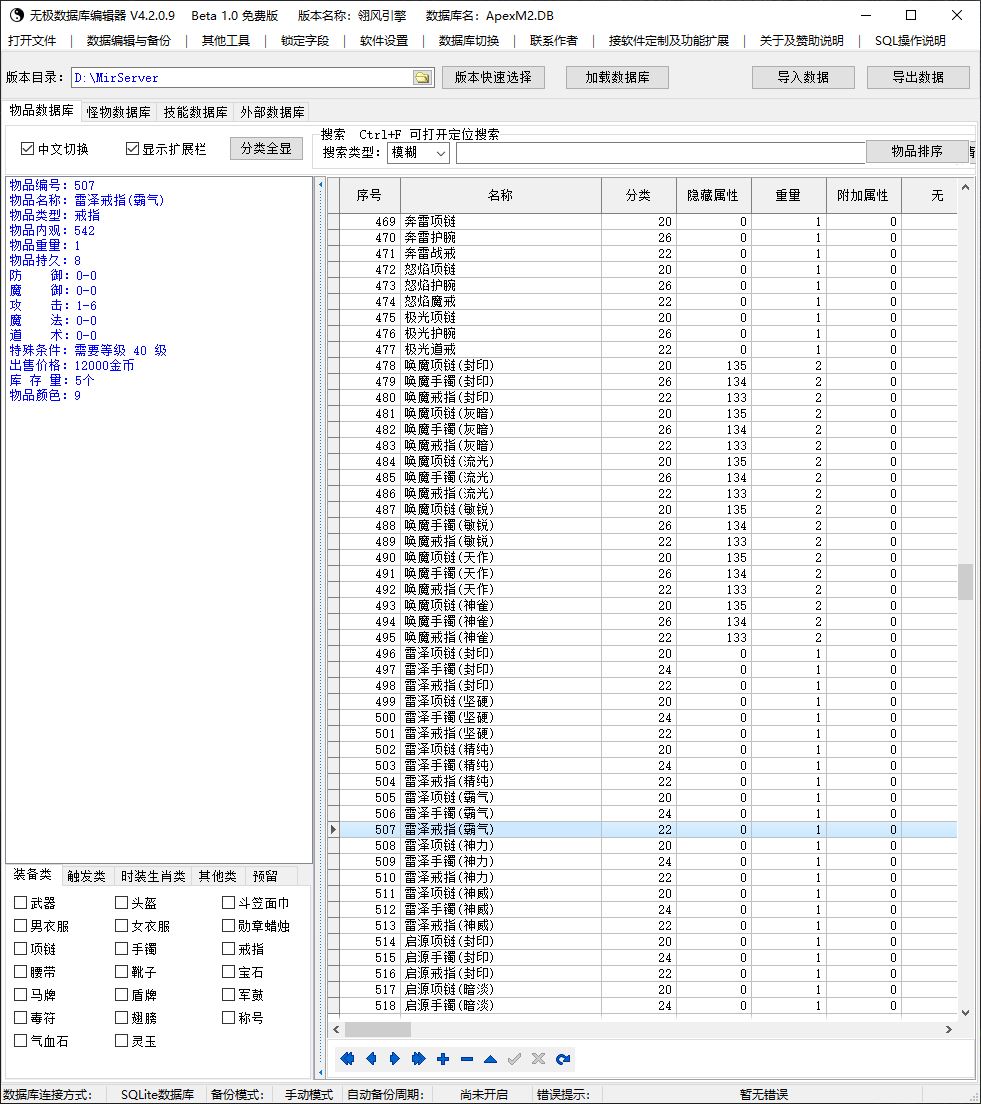Open the 其他工具 menu
This screenshot has height=1104, width=981.
[225, 41]
